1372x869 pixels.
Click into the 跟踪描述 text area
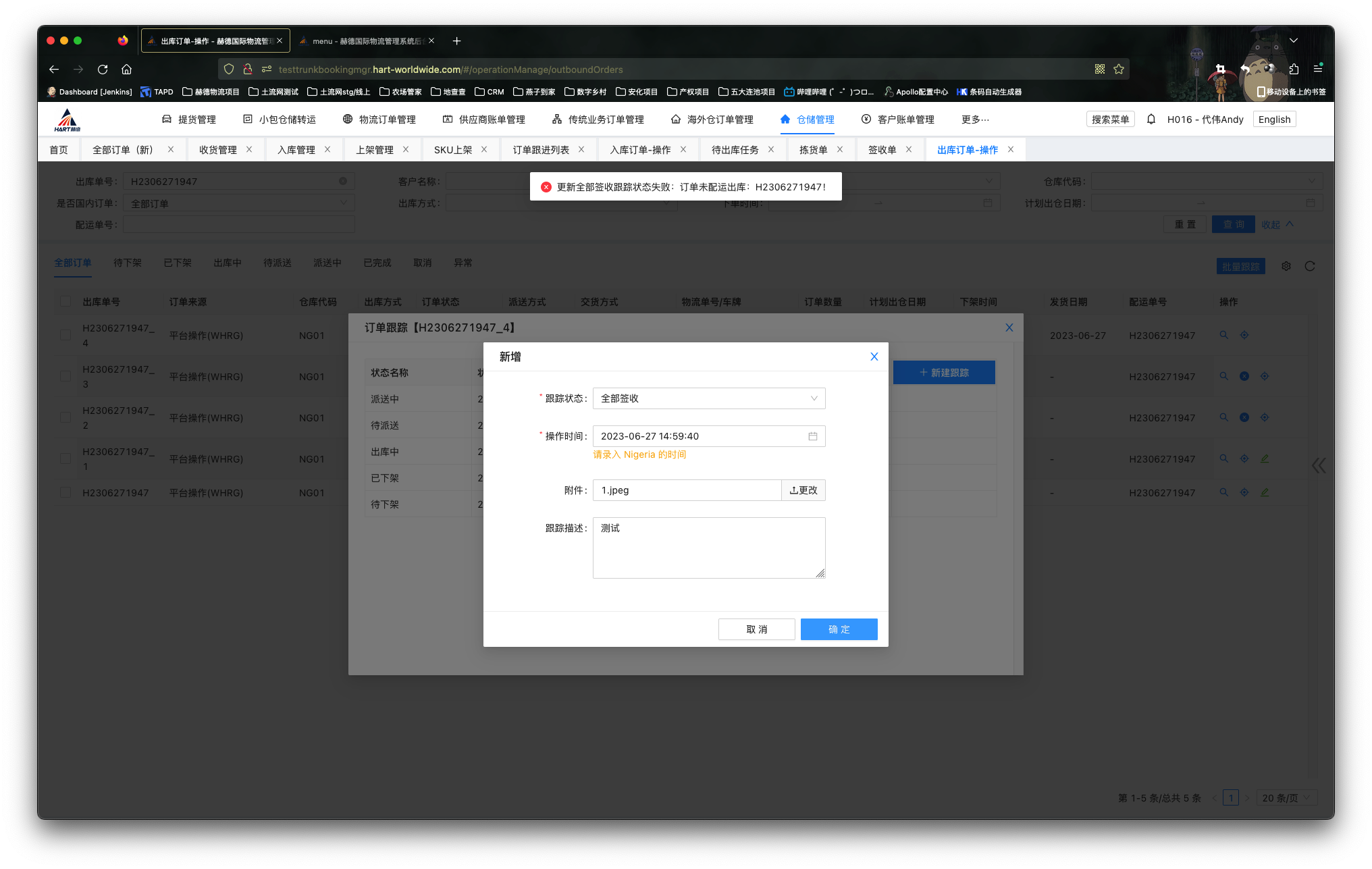point(708,548)
